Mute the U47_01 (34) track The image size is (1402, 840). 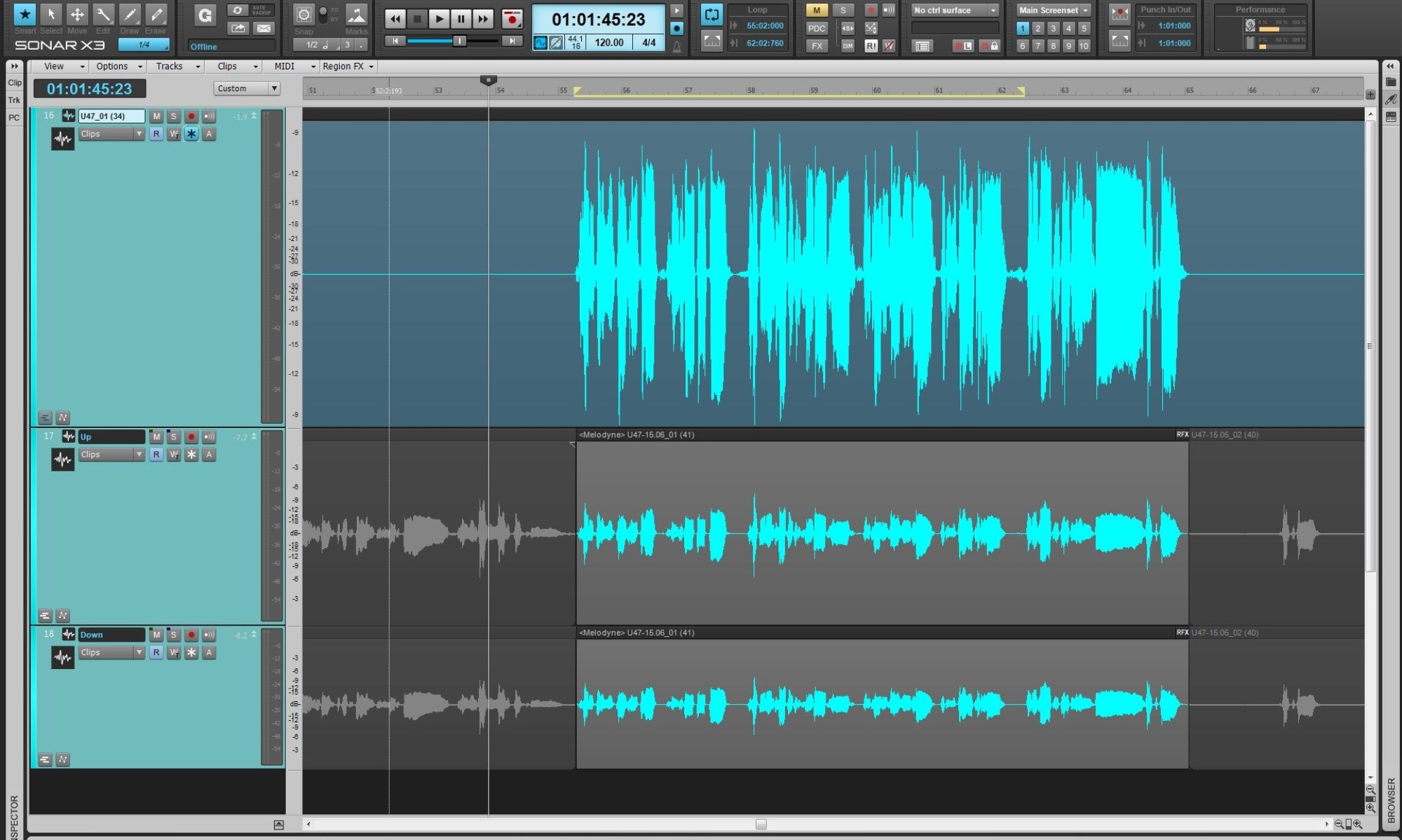click(156, 116)
